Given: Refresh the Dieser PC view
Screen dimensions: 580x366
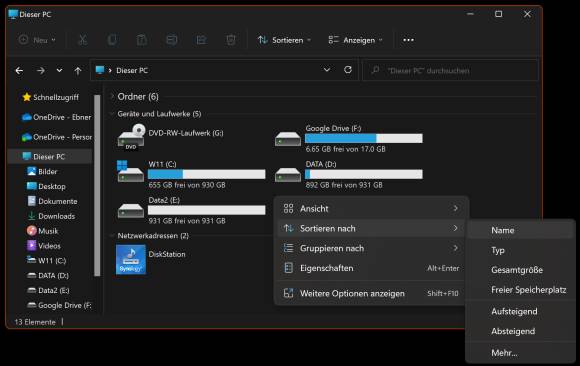Looking at the screenshot, I should pyautogui.click(x=348, y=70).
